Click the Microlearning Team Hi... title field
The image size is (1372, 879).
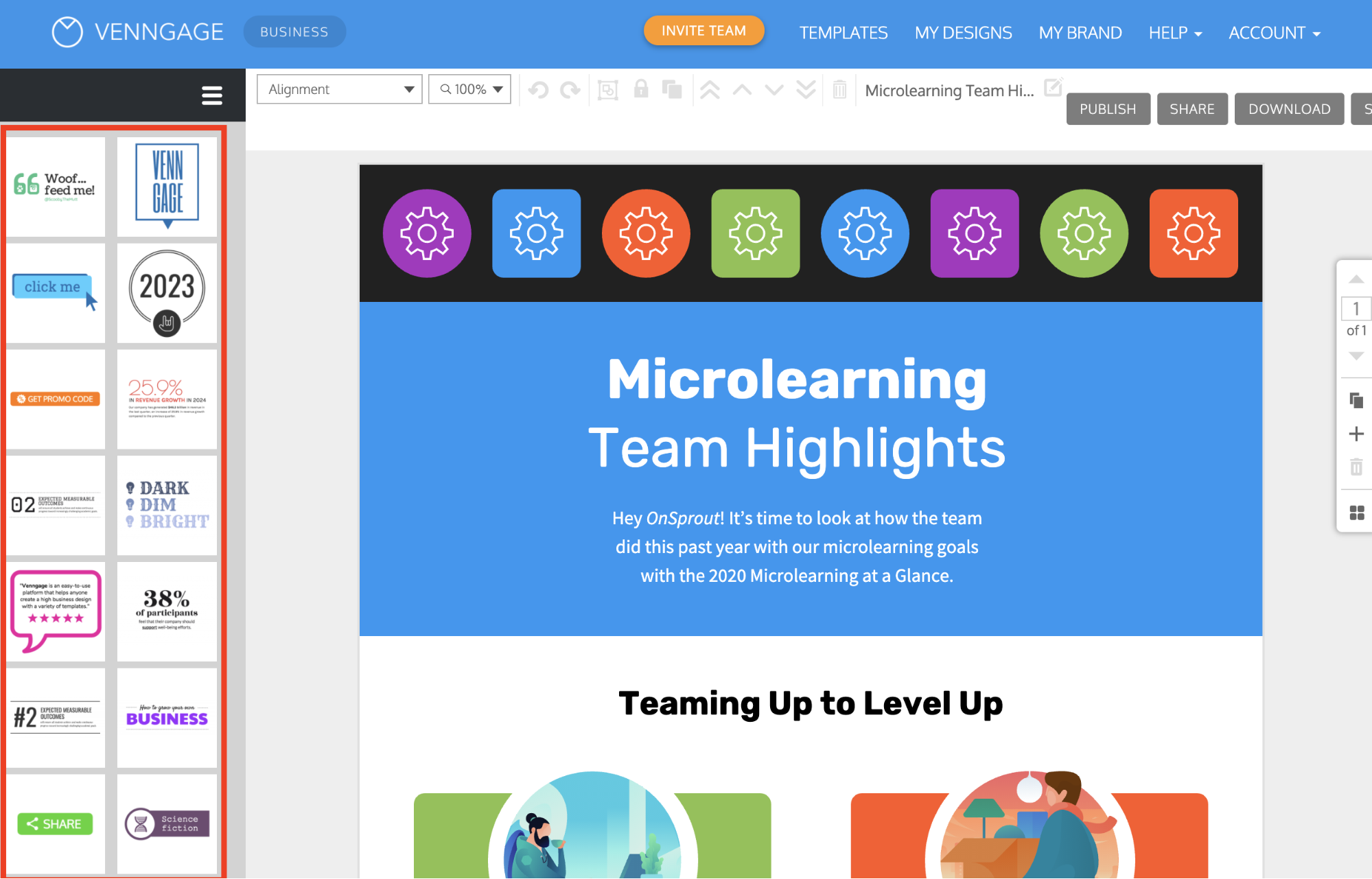(949, 91)
